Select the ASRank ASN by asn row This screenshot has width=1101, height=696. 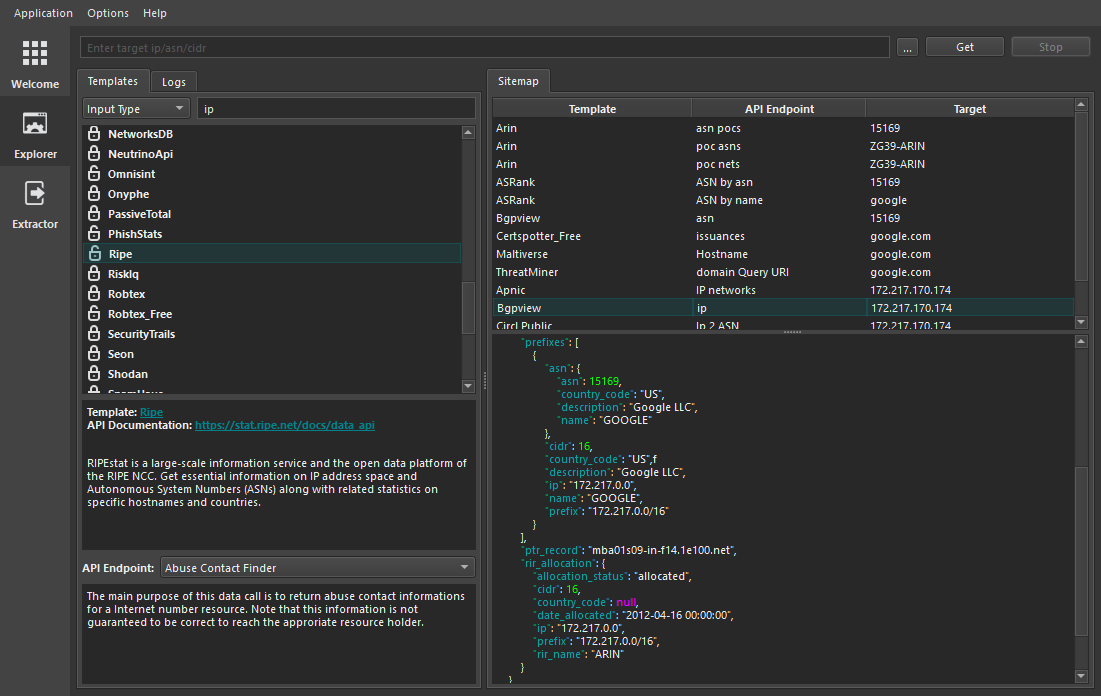[x=783, y=182]
